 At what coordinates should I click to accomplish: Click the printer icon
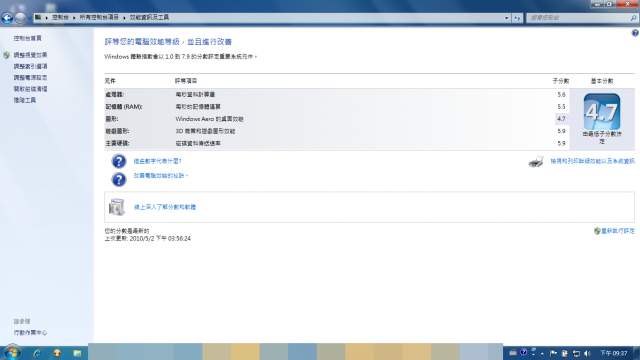pos(536,162)
